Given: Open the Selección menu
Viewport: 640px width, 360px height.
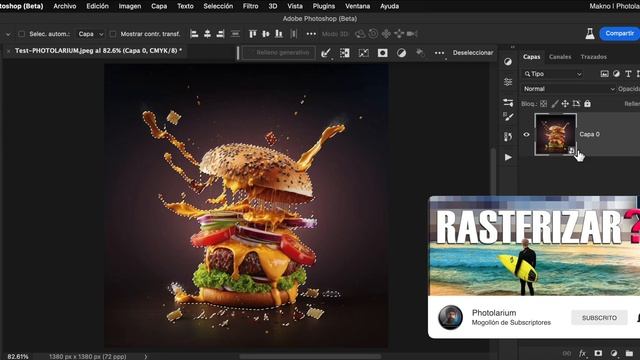Looking at the screenshot, I should tap(218, 6).
